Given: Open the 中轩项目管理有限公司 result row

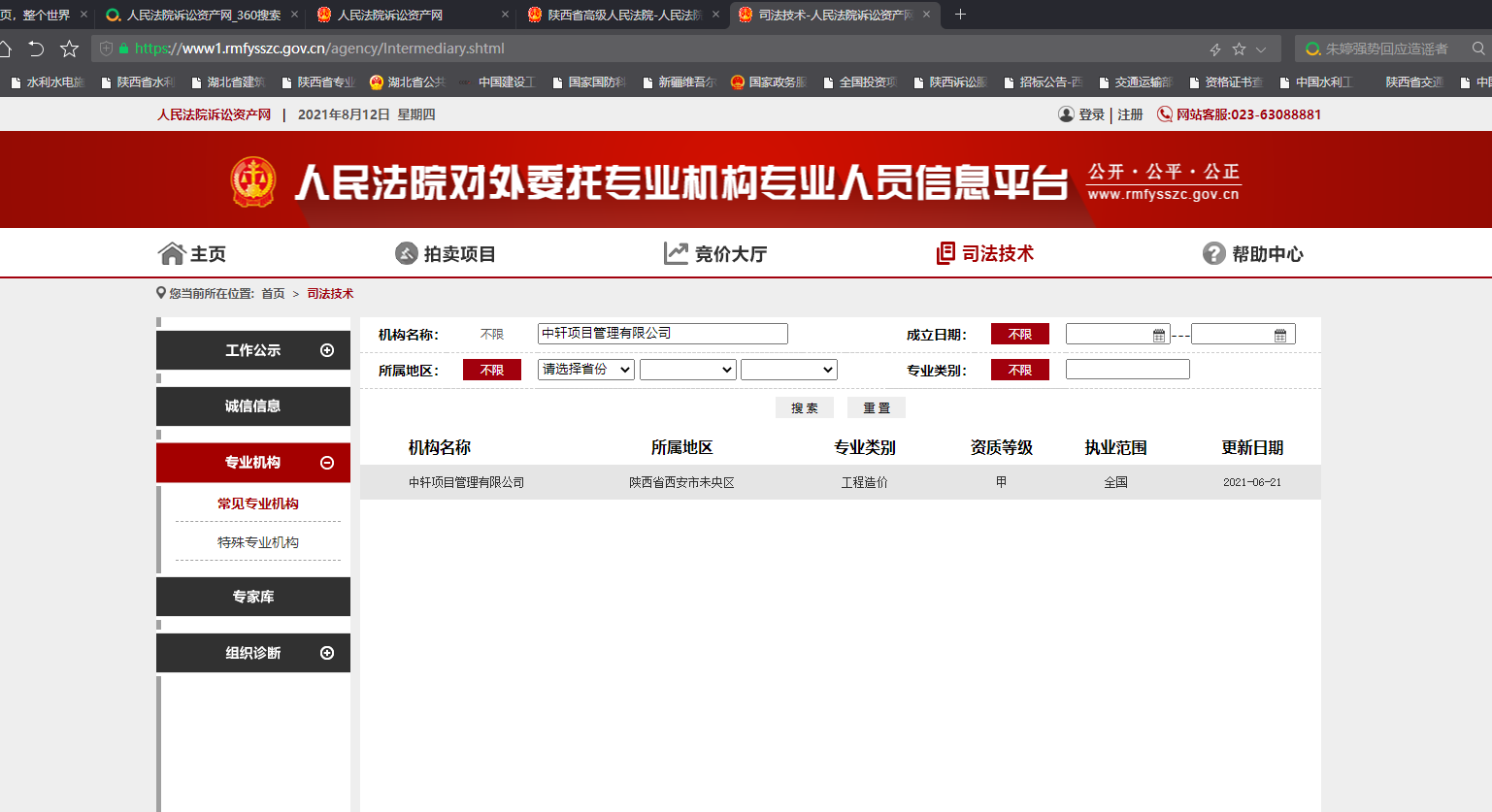Looking at the screenshot, I should [x=466, y=482].
